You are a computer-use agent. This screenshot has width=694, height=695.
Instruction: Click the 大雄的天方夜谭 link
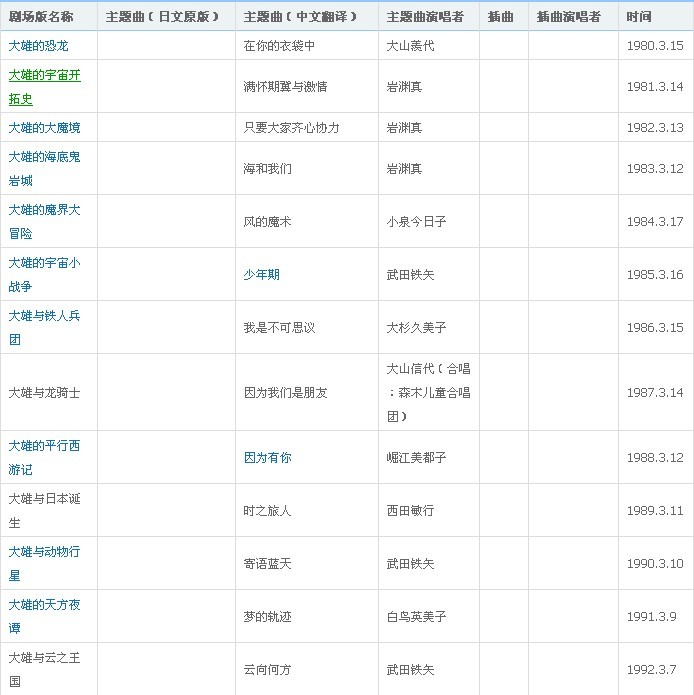44,605
